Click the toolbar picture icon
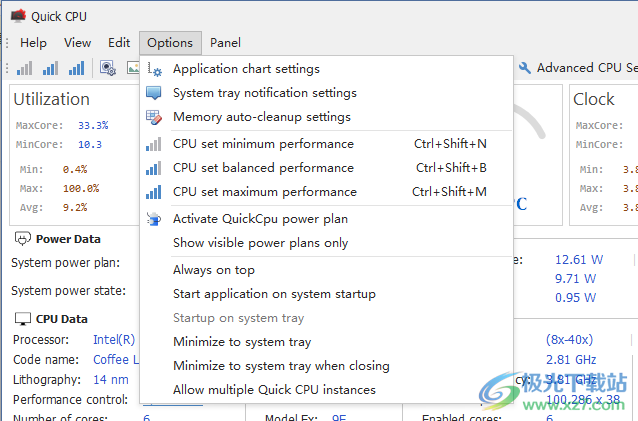The image size is (638, 421). [133, 68]
